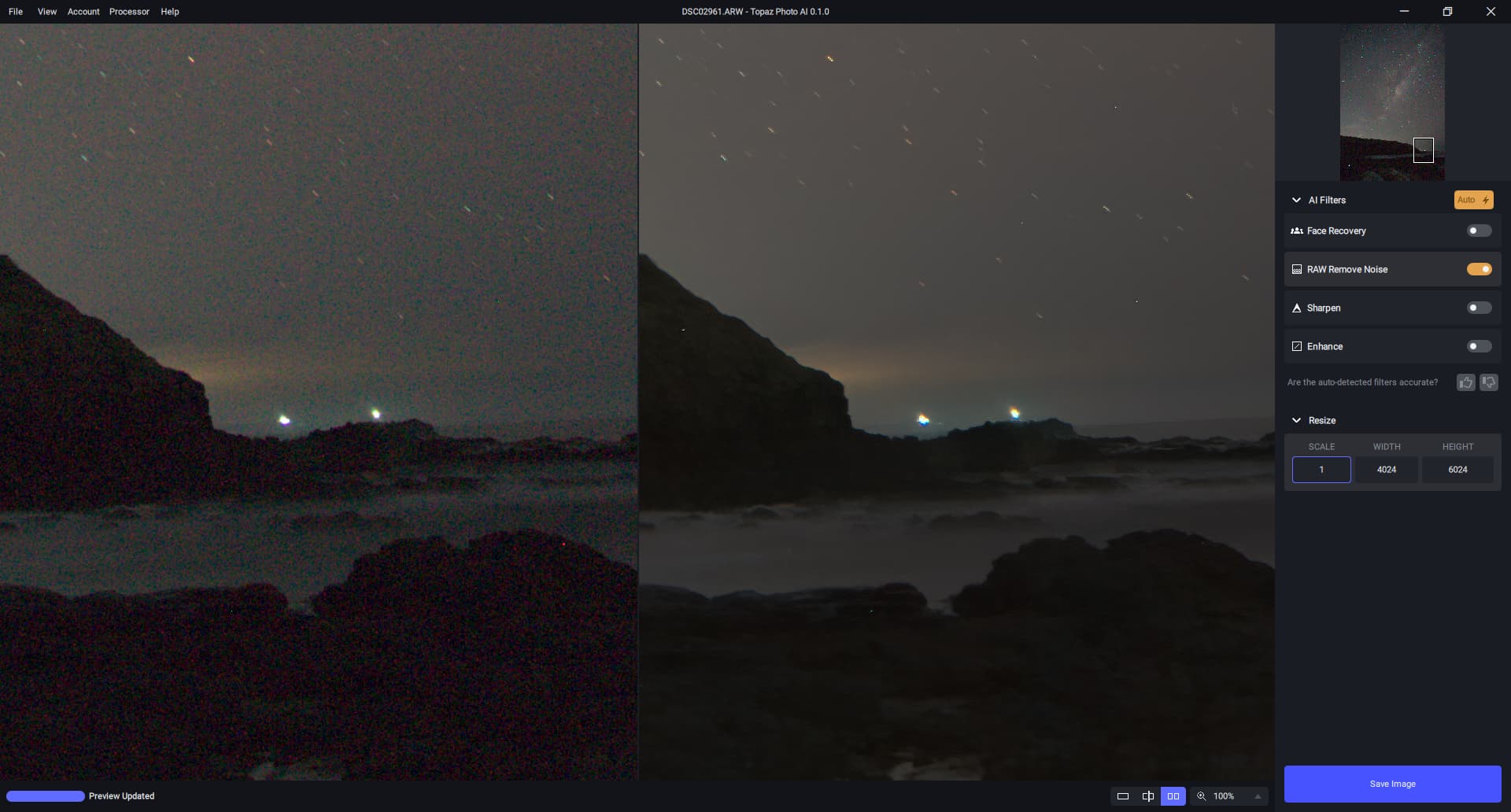Open the Processor menu

pyautogui.click(x=129, y=12)
